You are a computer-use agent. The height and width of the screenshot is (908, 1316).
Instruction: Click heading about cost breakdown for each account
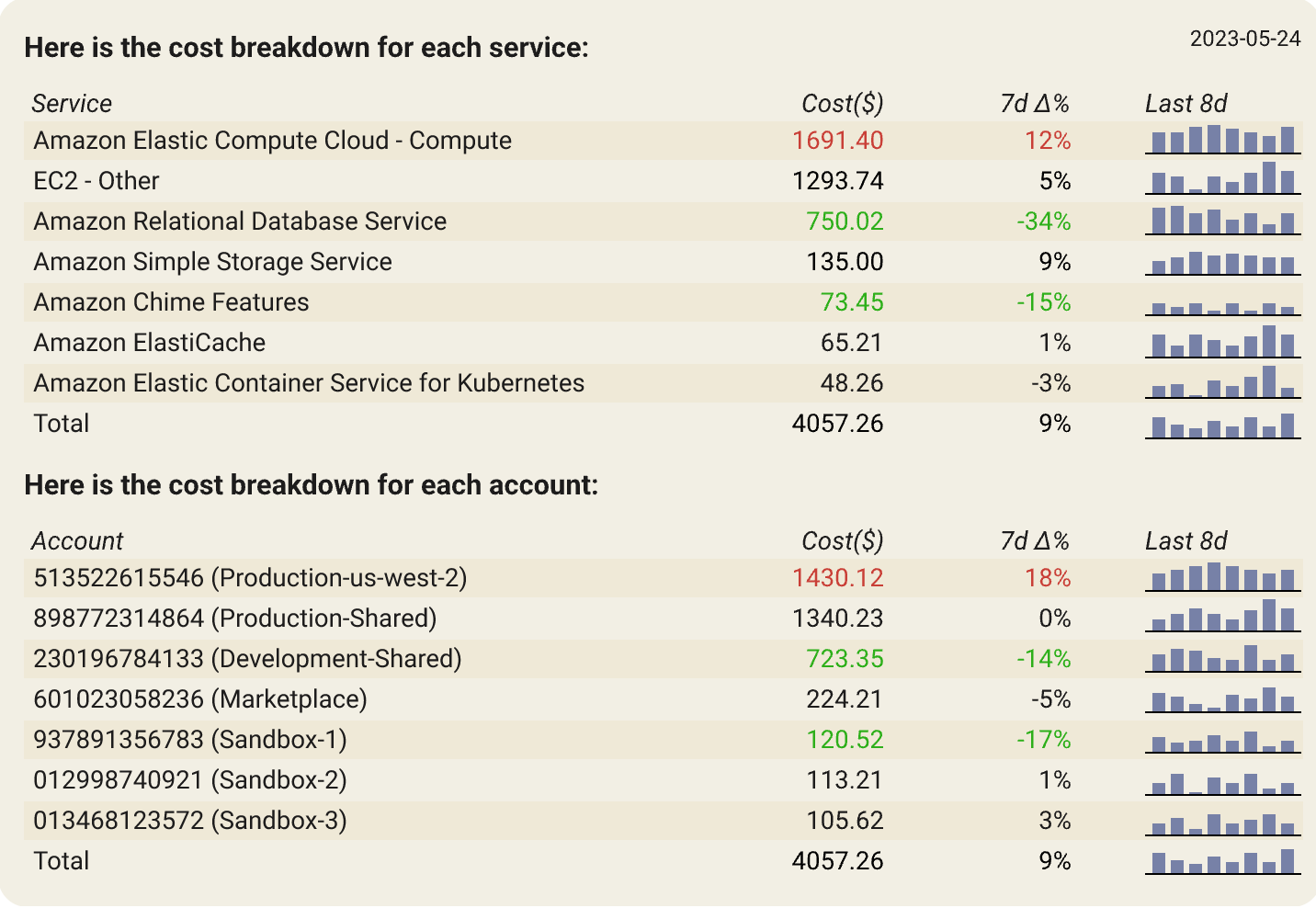(312, 485)
